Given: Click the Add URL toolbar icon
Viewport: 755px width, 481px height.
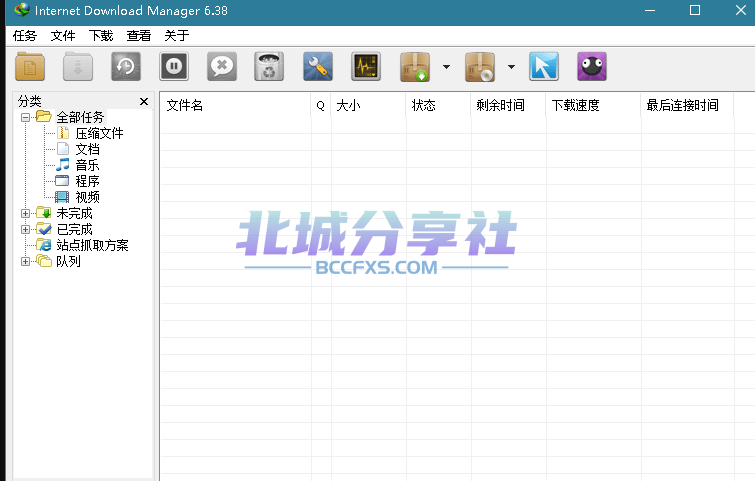Looking at the screenshot, I should (x=30, y=67).
